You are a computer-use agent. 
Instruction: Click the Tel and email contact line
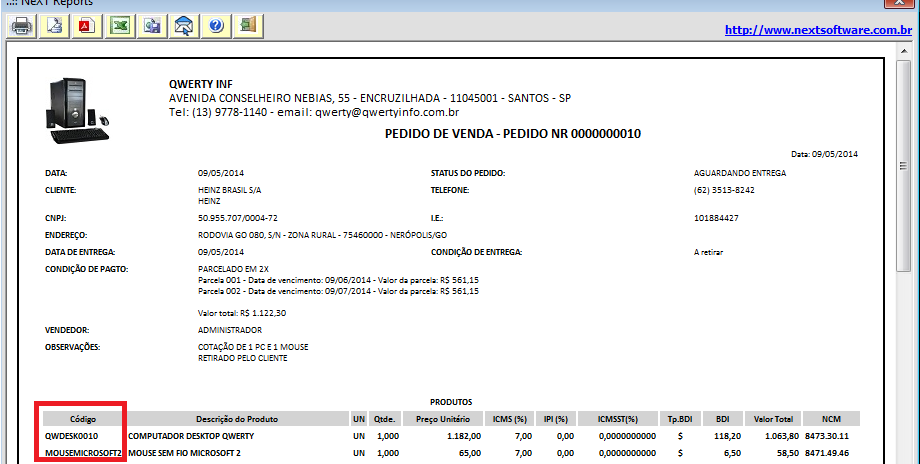point(314,112)
